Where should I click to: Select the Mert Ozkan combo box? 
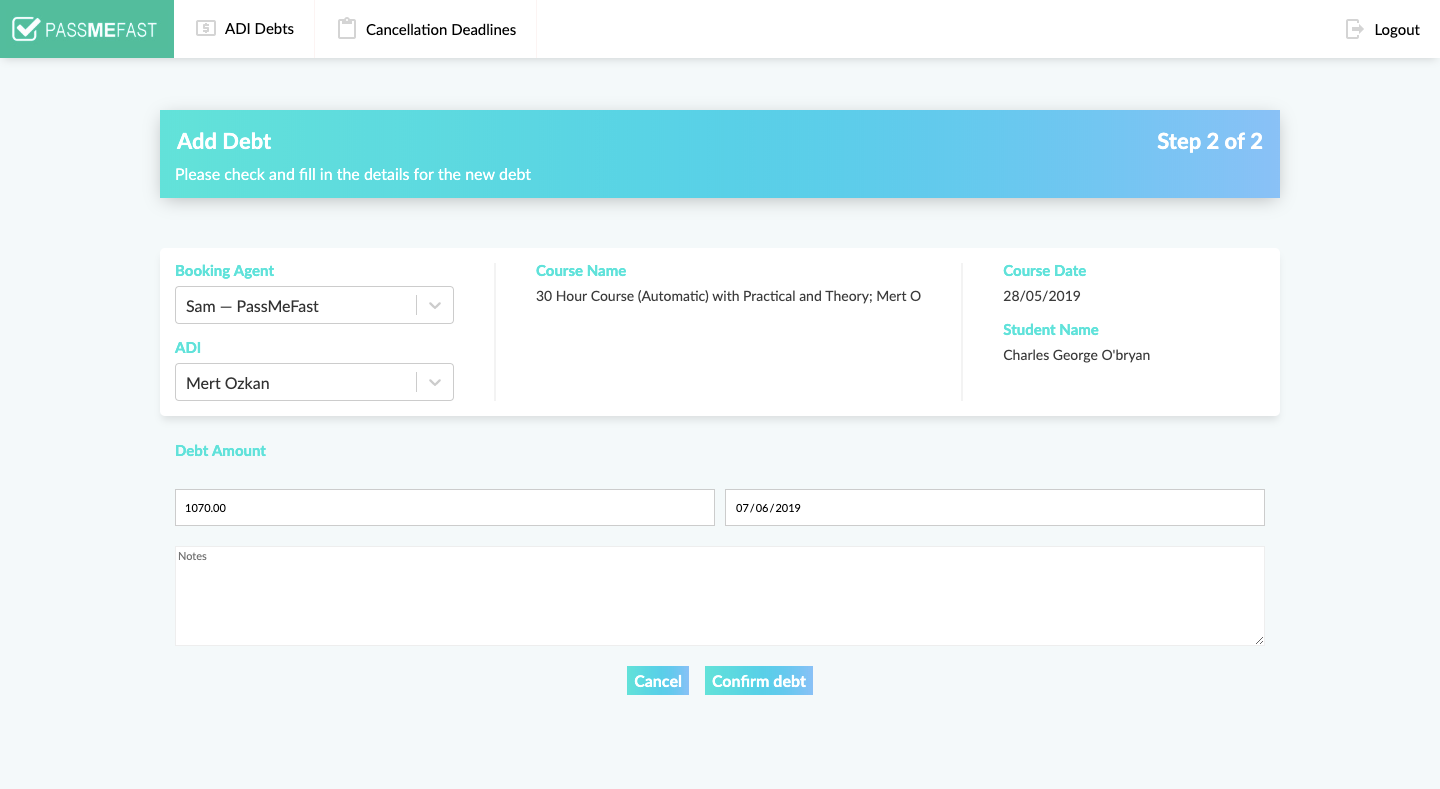coord(314,382)
